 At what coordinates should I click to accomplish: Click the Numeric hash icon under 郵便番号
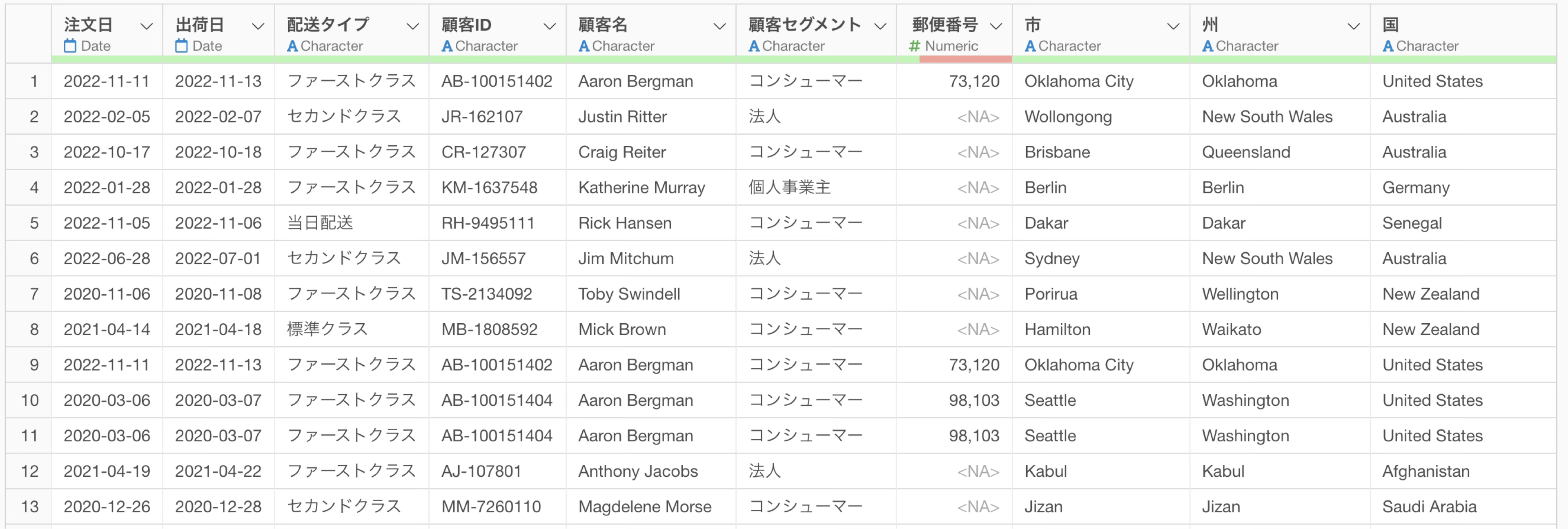tap(914, 46)
